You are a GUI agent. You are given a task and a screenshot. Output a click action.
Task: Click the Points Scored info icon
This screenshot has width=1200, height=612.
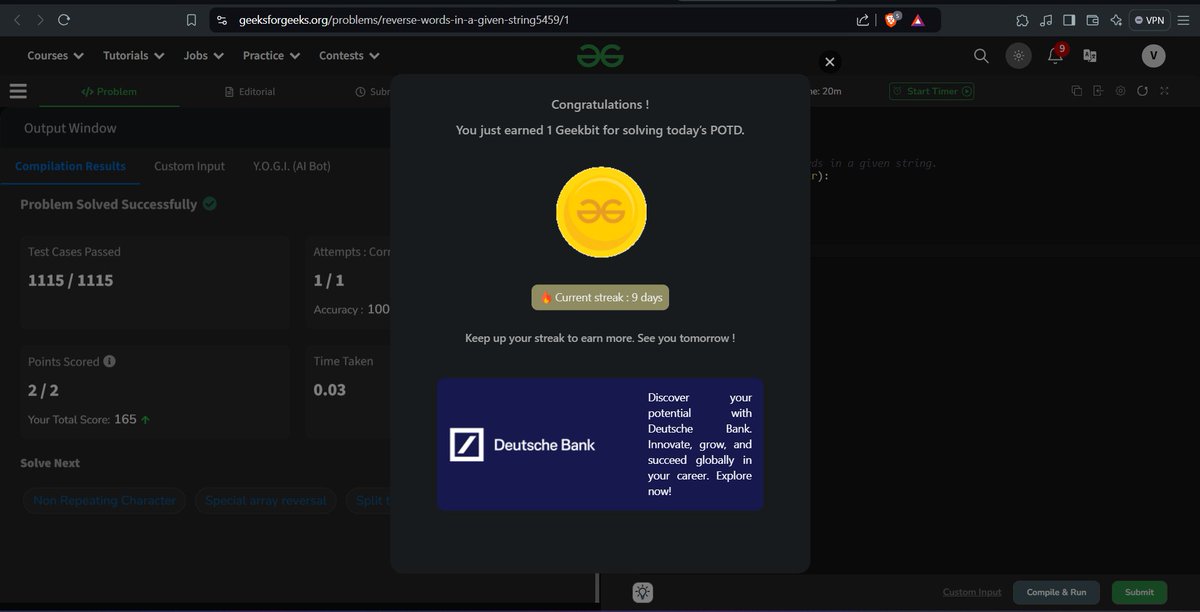[109, 361]
